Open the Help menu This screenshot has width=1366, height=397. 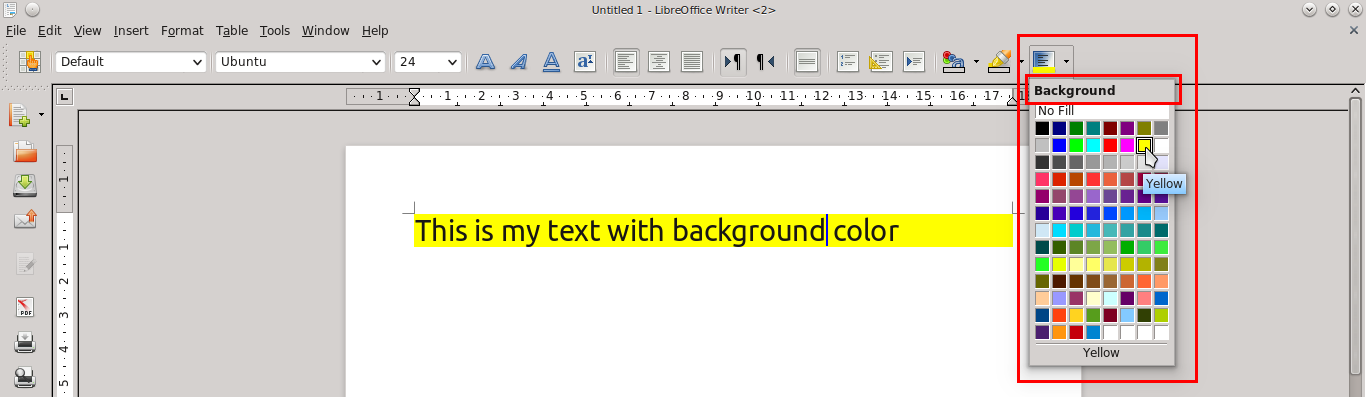(x=375, y=31)
